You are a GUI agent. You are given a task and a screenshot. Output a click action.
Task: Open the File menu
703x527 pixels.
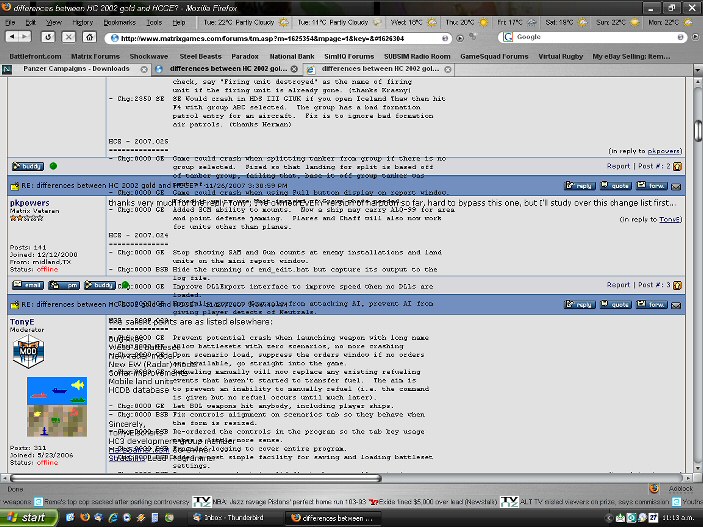click(10, 22)
